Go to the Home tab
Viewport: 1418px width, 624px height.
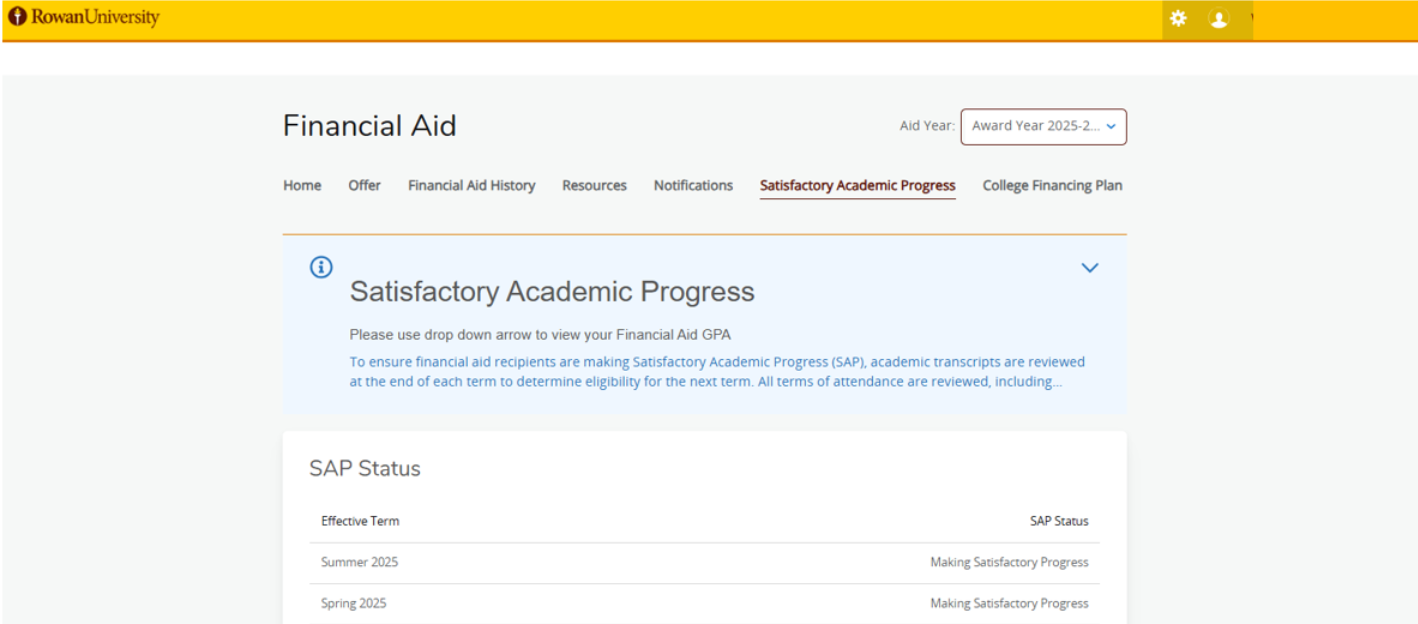[302, 185]
